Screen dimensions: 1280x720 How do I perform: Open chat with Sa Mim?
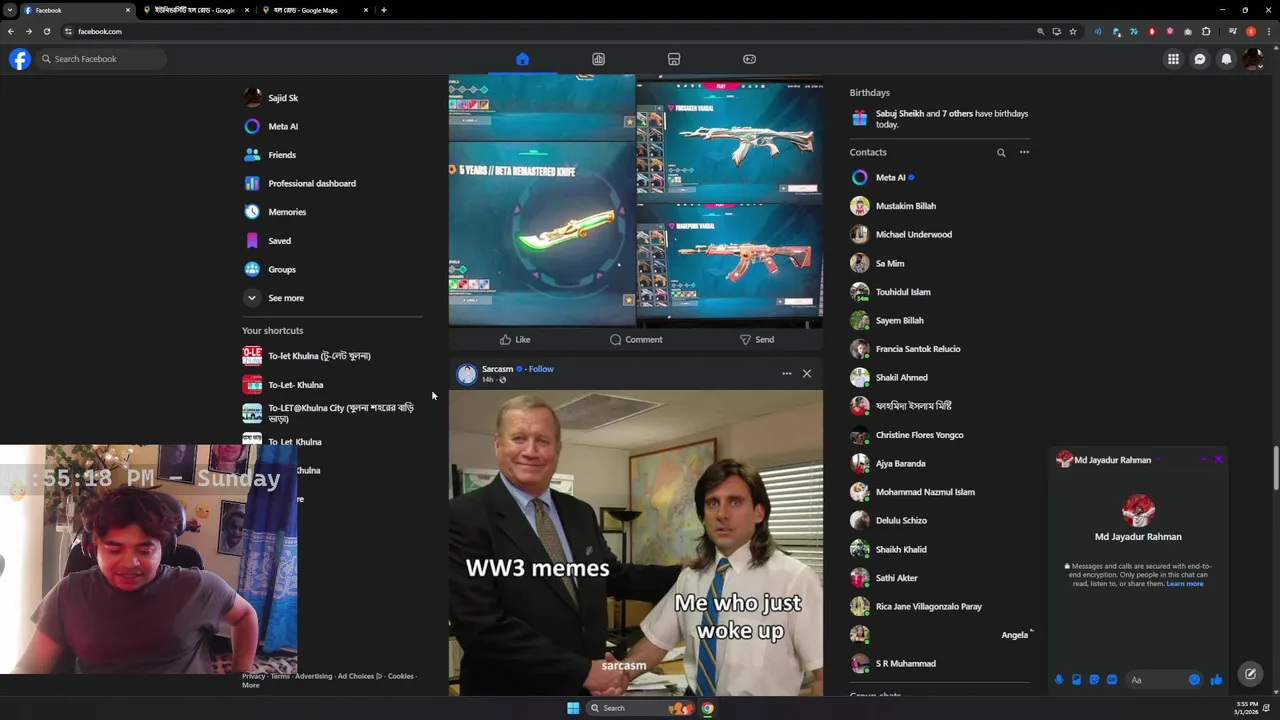point(940,264)
